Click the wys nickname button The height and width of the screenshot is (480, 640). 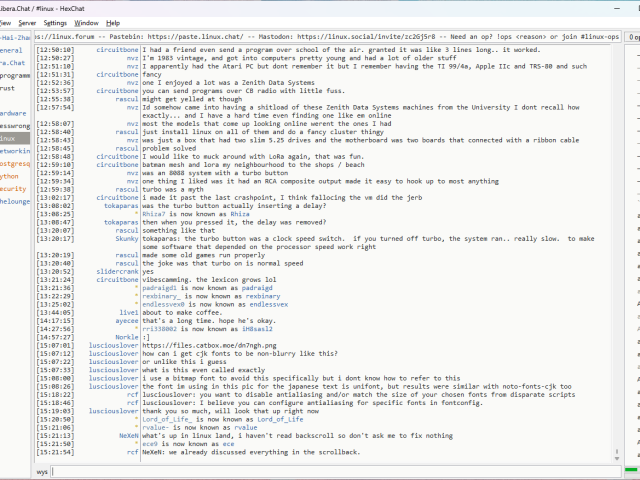(x=42, y=470)
